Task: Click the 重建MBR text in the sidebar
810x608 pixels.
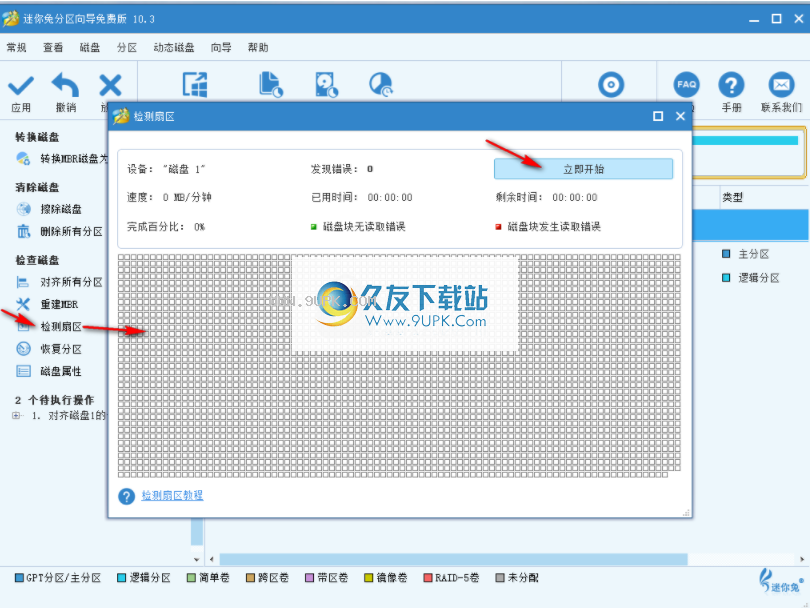Action: pos(59,304)
